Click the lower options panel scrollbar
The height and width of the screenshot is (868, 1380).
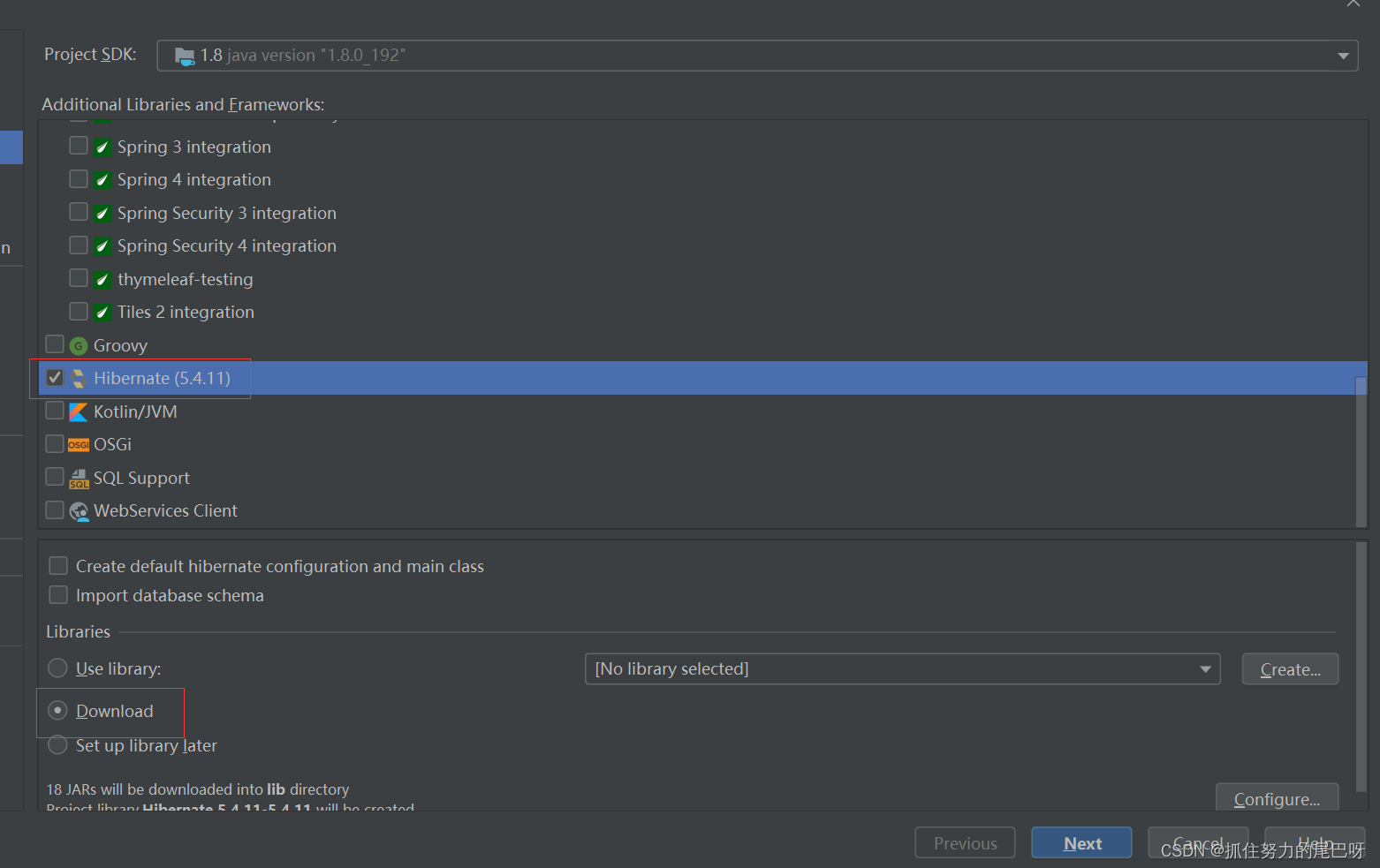(x=1361, y=667)
